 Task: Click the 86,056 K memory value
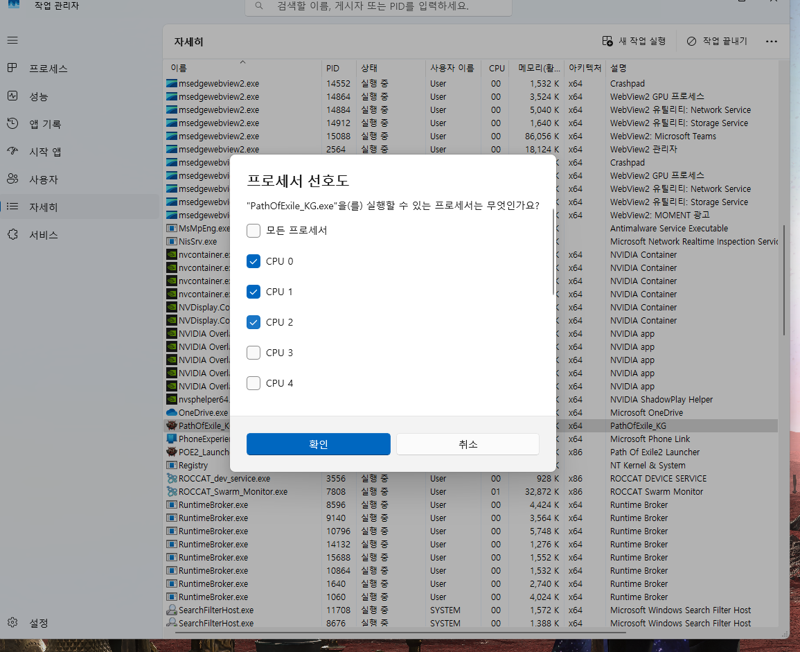(542, 136)
